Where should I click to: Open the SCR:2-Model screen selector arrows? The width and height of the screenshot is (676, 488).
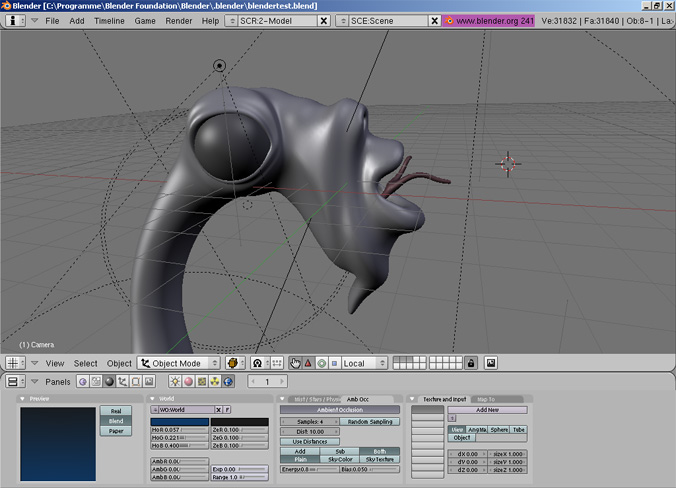232,20
